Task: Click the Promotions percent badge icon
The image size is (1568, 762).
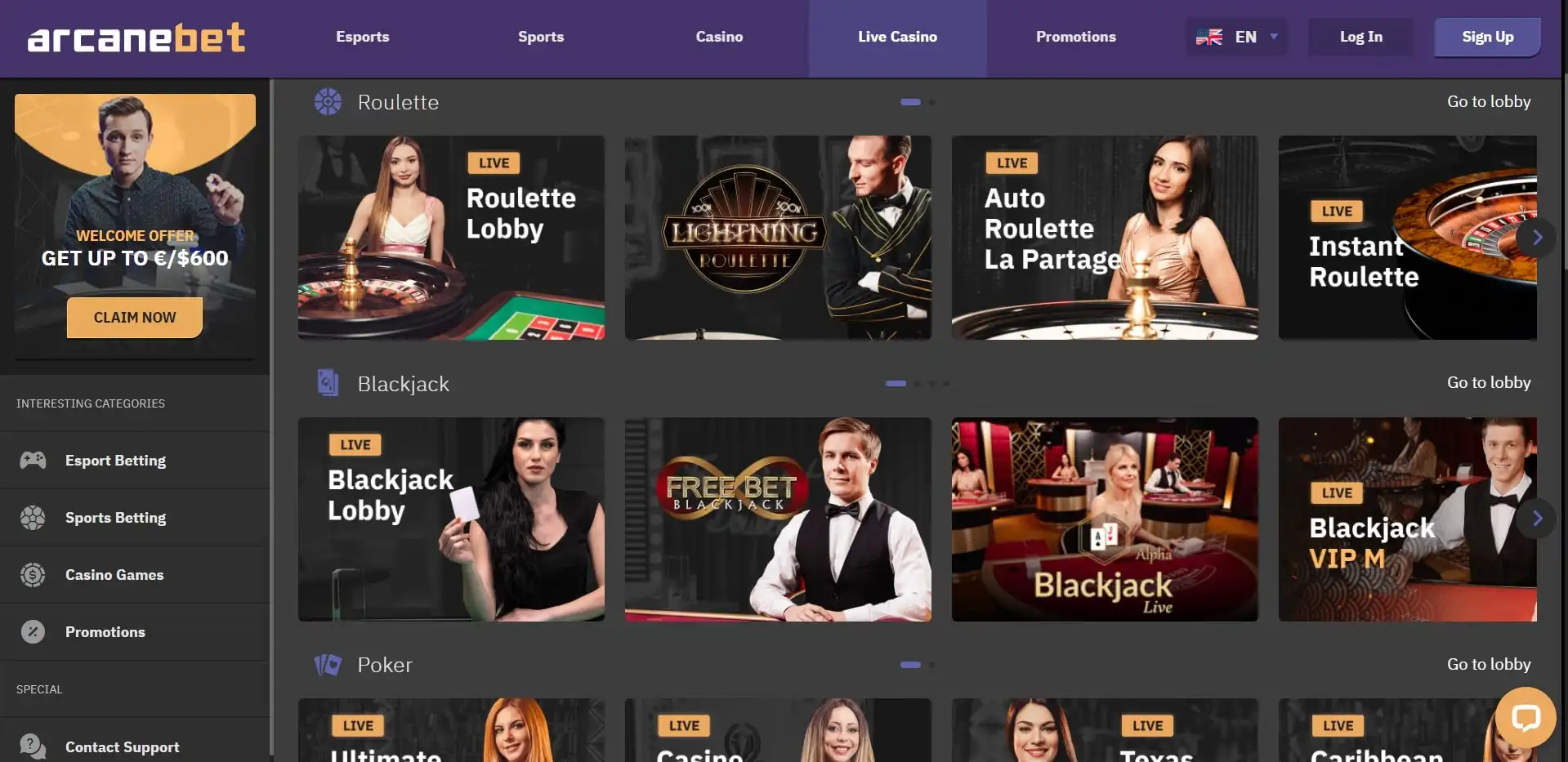Action: pos(33,631)
